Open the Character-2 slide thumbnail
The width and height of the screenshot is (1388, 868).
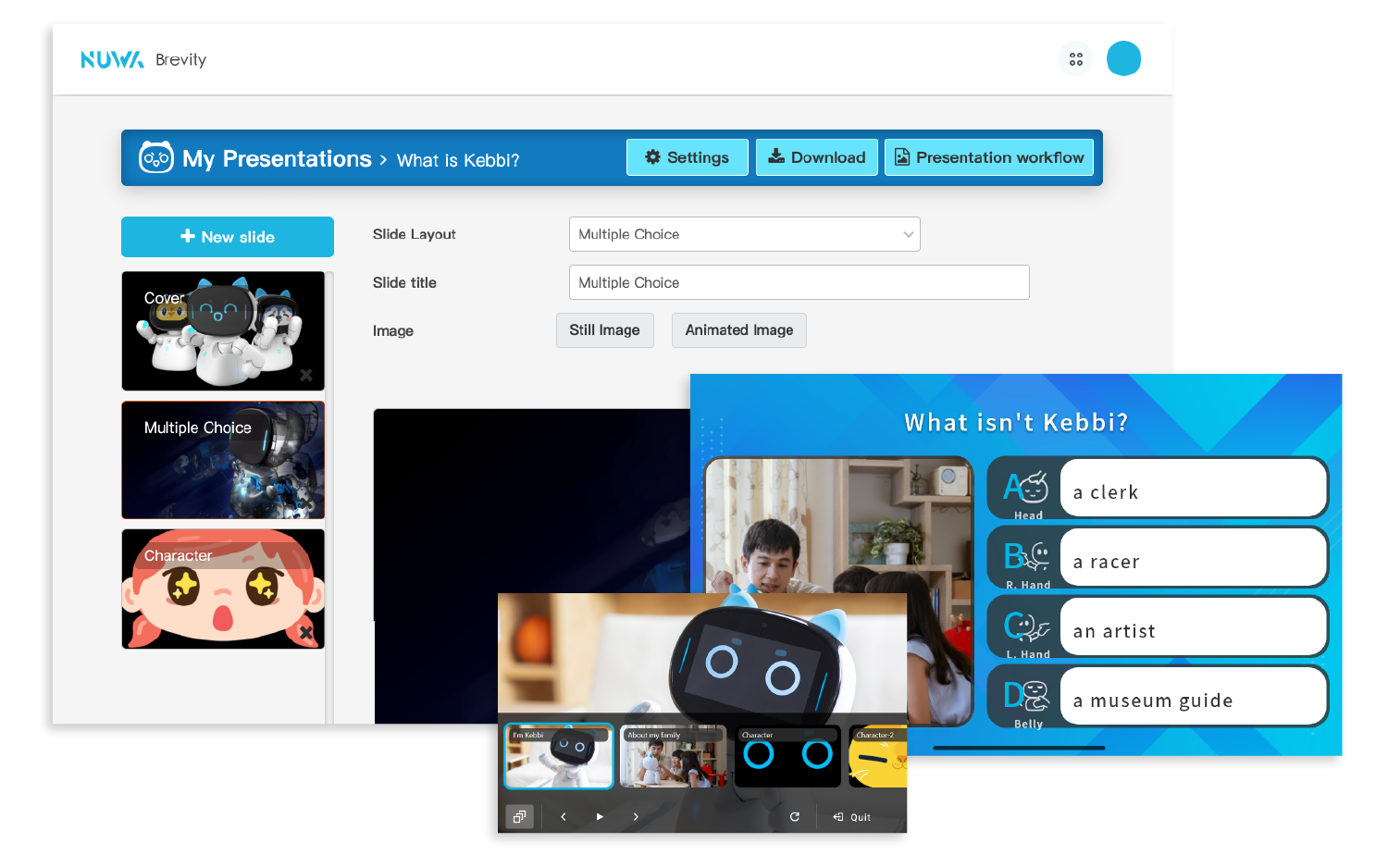(877, 756)
